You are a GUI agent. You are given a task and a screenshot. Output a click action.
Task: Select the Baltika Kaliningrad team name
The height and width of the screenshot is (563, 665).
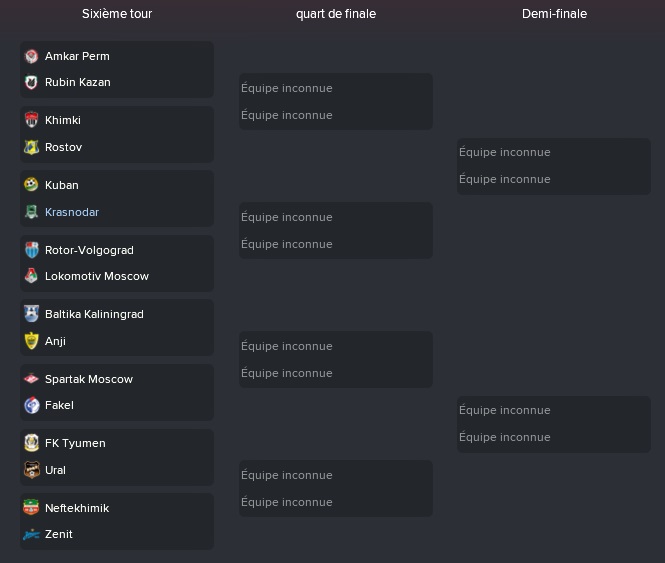click(94, 314)
